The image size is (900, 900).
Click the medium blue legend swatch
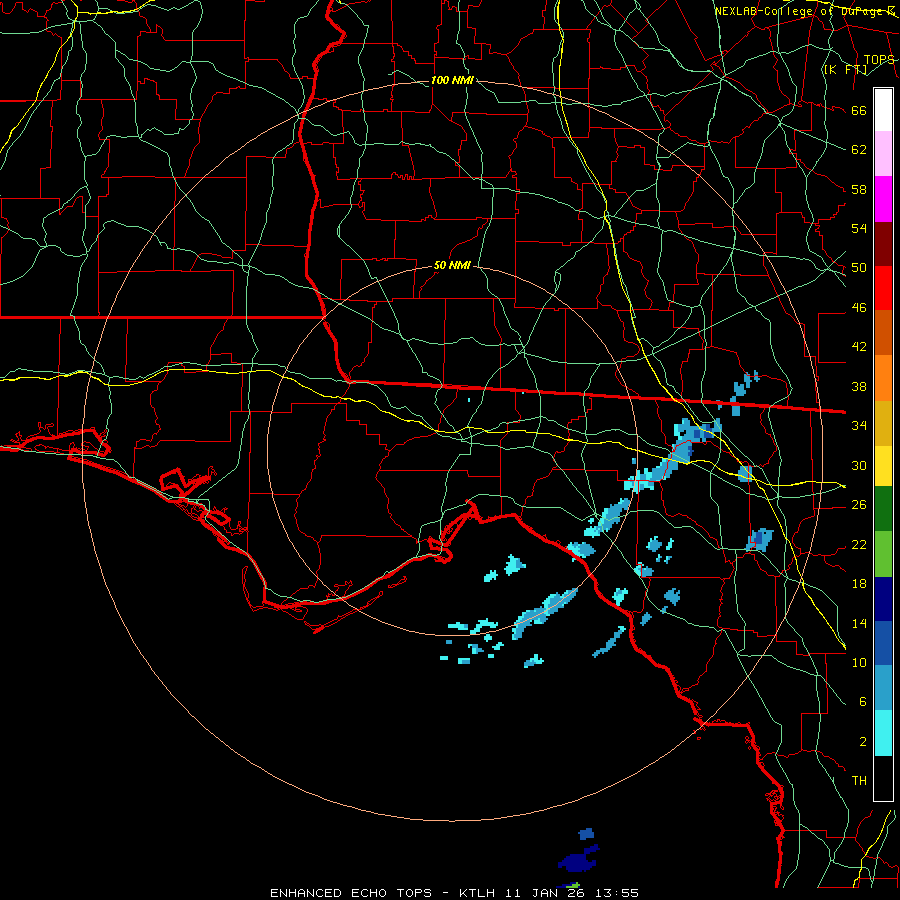coord(883,643)
